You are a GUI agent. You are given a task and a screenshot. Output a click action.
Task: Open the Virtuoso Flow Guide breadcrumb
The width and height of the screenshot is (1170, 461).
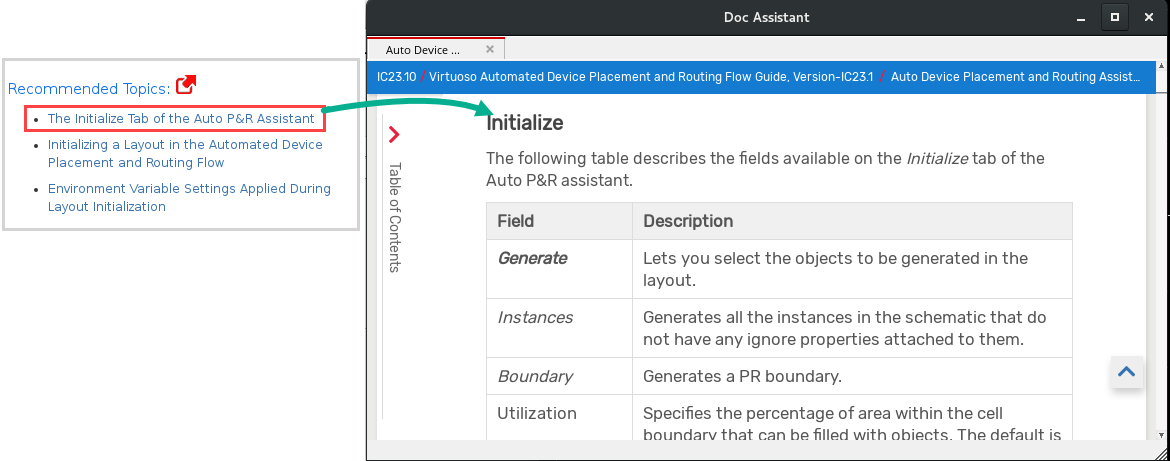tap(651, 76)
